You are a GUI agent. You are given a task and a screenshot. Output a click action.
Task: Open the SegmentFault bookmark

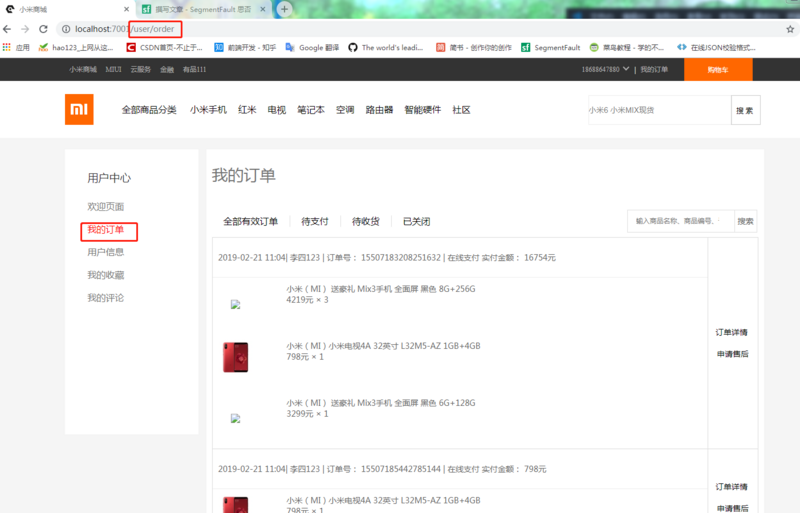coord(551,47)
